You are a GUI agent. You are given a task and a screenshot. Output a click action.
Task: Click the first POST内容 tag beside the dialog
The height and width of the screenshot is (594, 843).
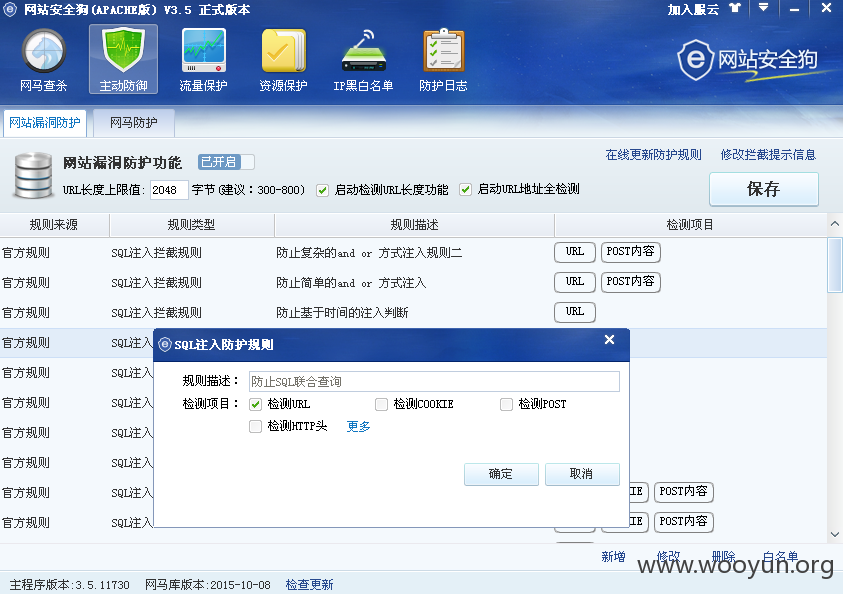(683, 492)
